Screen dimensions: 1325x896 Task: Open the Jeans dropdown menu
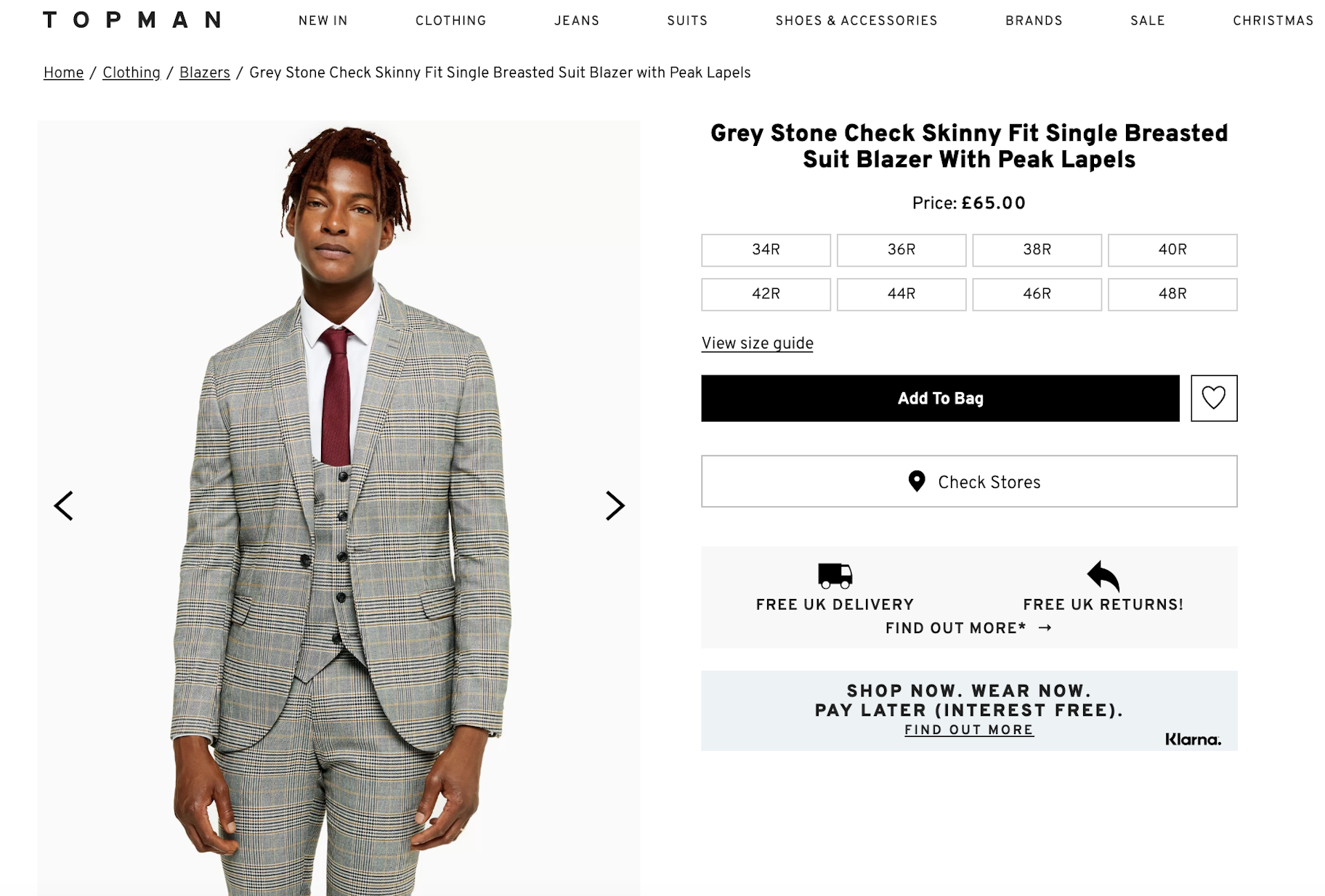[x=576, y=21]
